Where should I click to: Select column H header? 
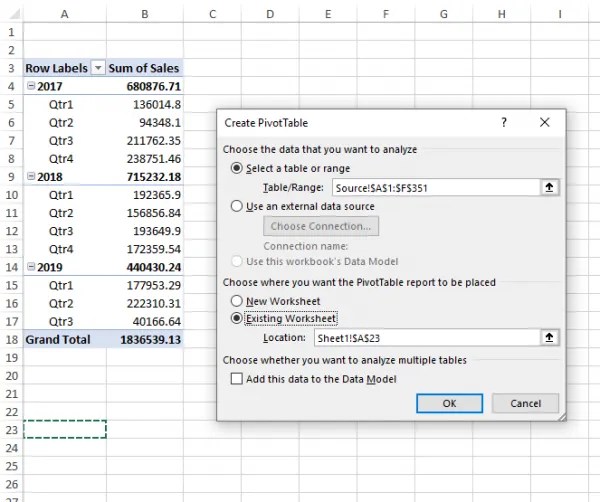click(501, 14)
